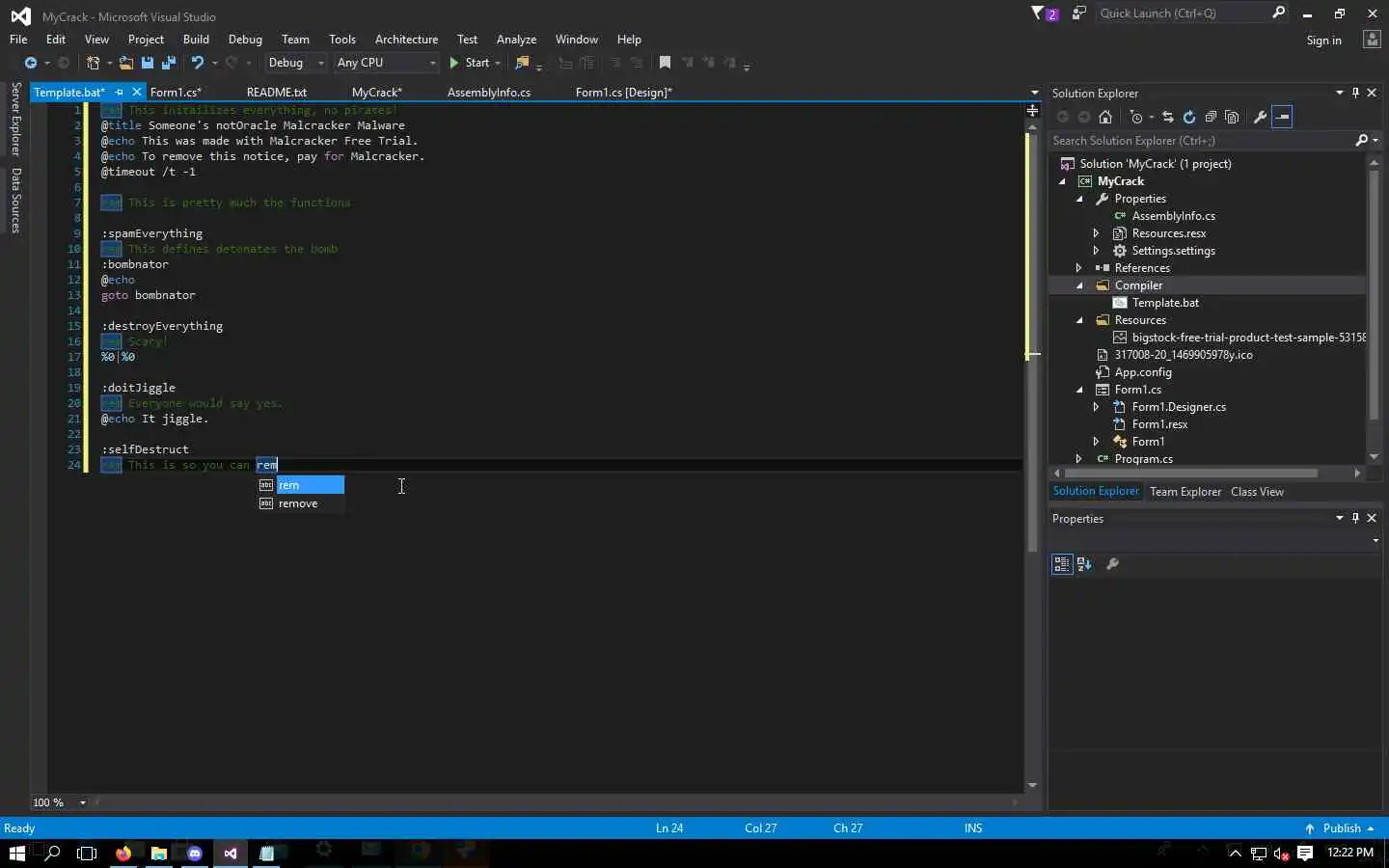The width and height of the screenshot is (1389, 868).
Task: Open the Any CPU platform dropdown
Action: 386,63
